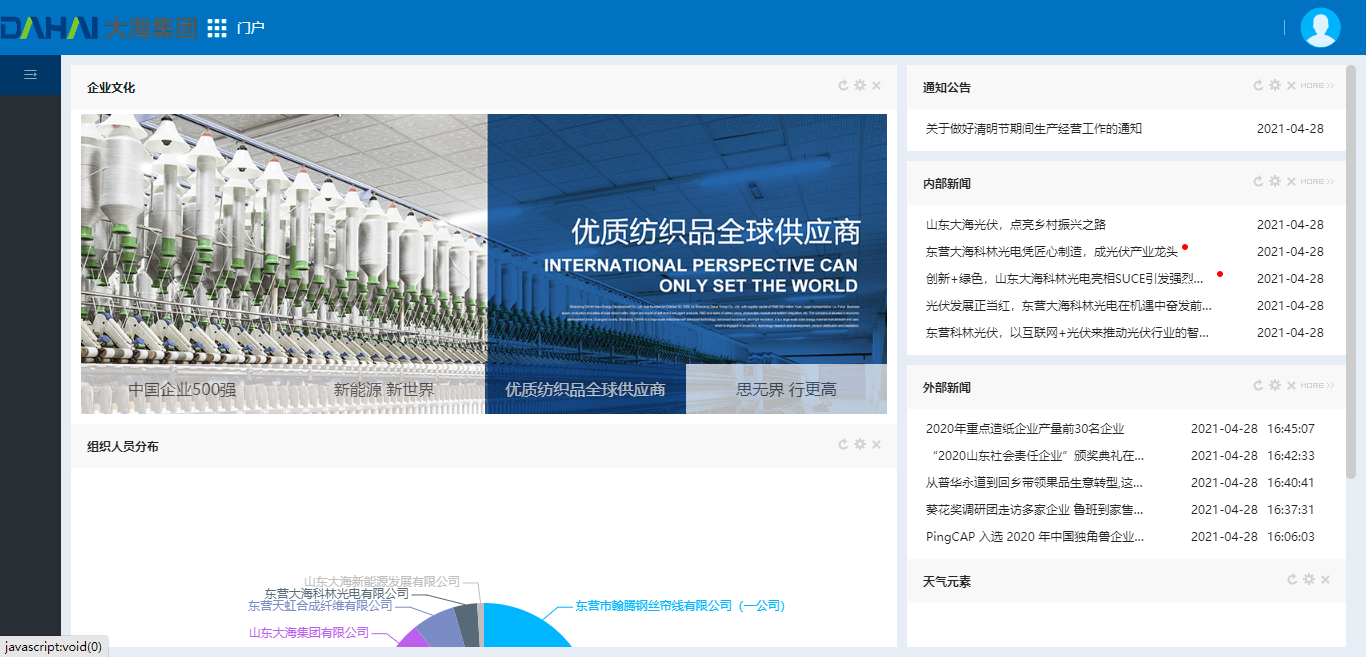
Task: Close the 组织人员分布 panel
Action: [877, 445]
